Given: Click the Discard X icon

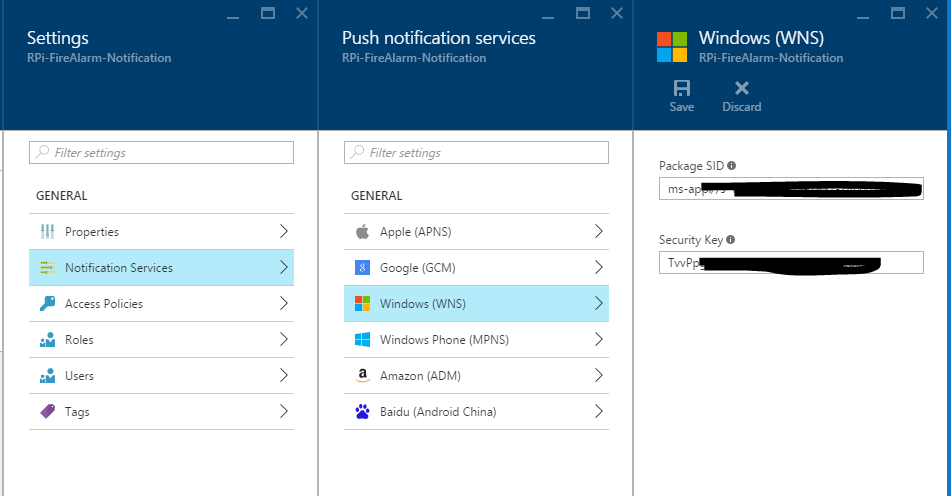Looking at the screenshot, I should point(741,89).
